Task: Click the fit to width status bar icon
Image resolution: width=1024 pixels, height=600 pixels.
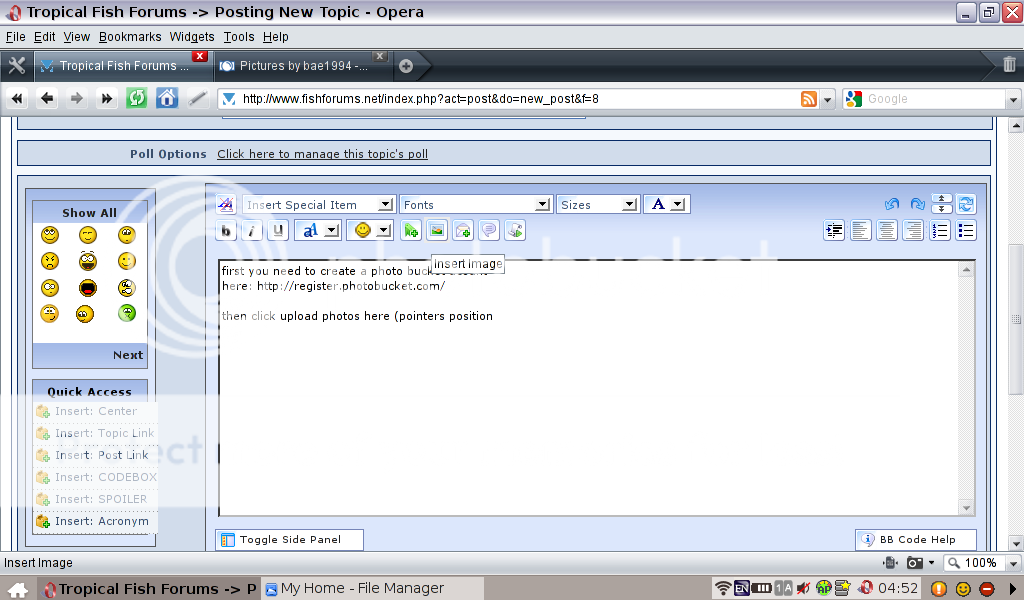Action: coord(889,563)
